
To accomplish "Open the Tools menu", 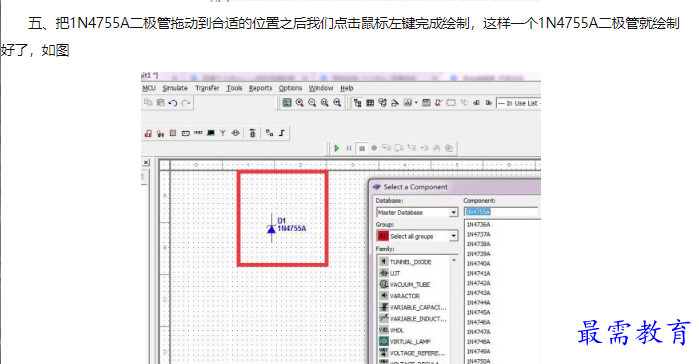I will [234, 88].
